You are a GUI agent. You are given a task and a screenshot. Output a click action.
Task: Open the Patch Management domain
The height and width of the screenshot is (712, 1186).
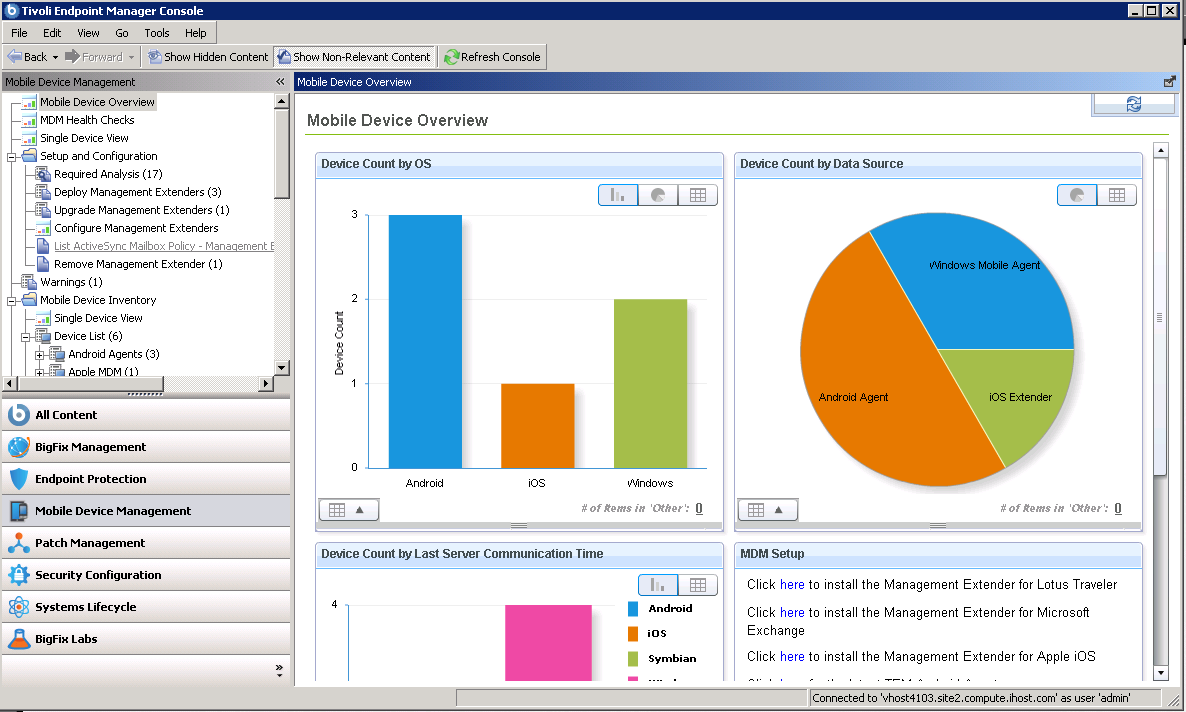(x=146, y=543)
